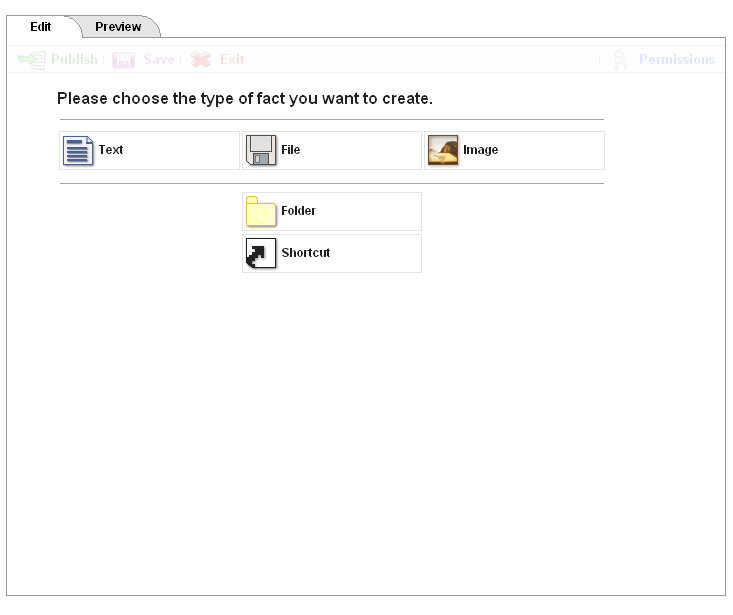Create a Folder via its label
Viewport: 733px width, 615px height.
[x=298, y=212]
